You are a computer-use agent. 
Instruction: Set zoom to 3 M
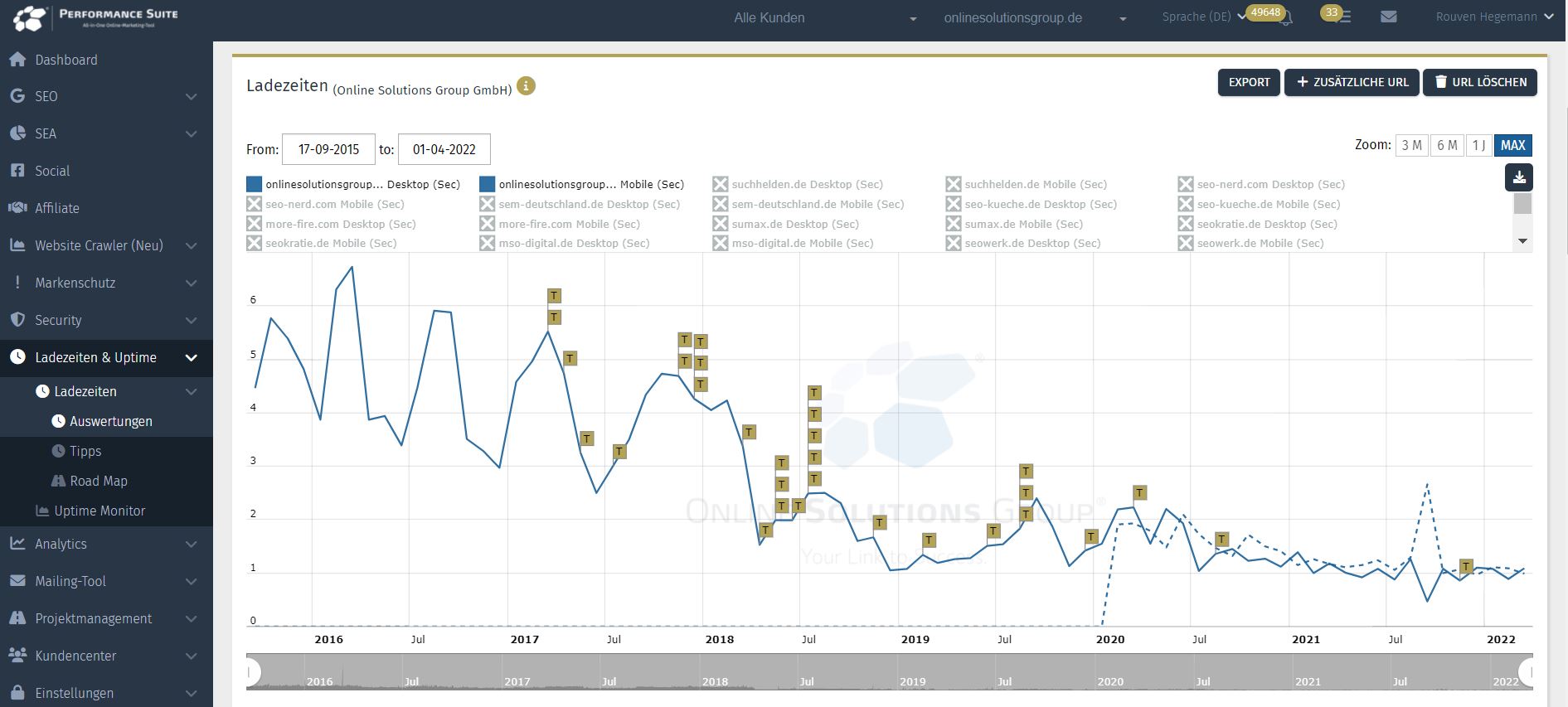tap(1411, 145)
